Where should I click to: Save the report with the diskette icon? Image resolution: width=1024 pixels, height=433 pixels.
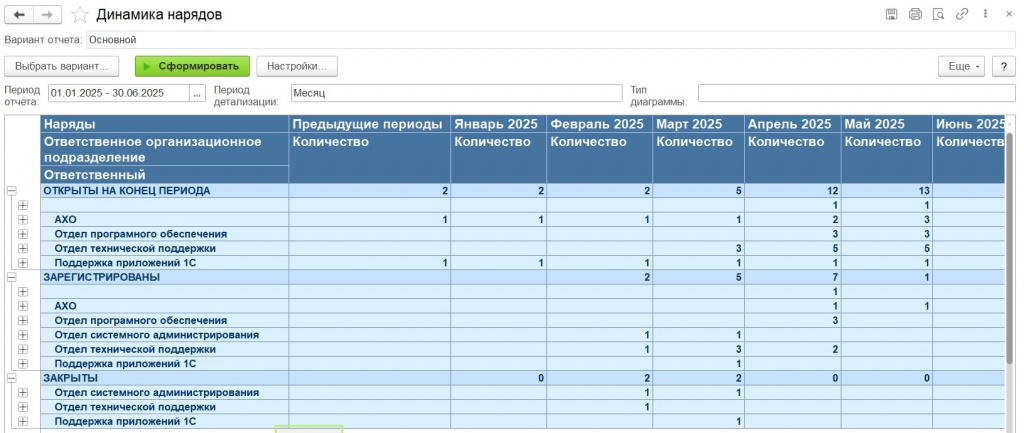coord(891,14)
